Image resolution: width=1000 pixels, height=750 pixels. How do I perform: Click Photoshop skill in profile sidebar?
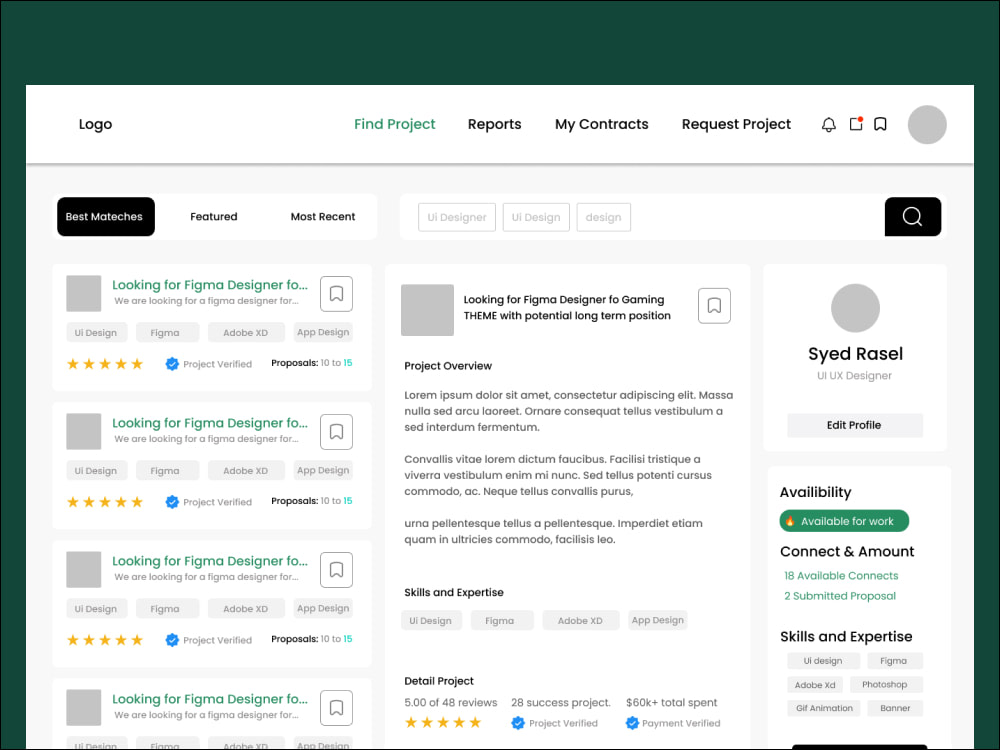point(886,684)
